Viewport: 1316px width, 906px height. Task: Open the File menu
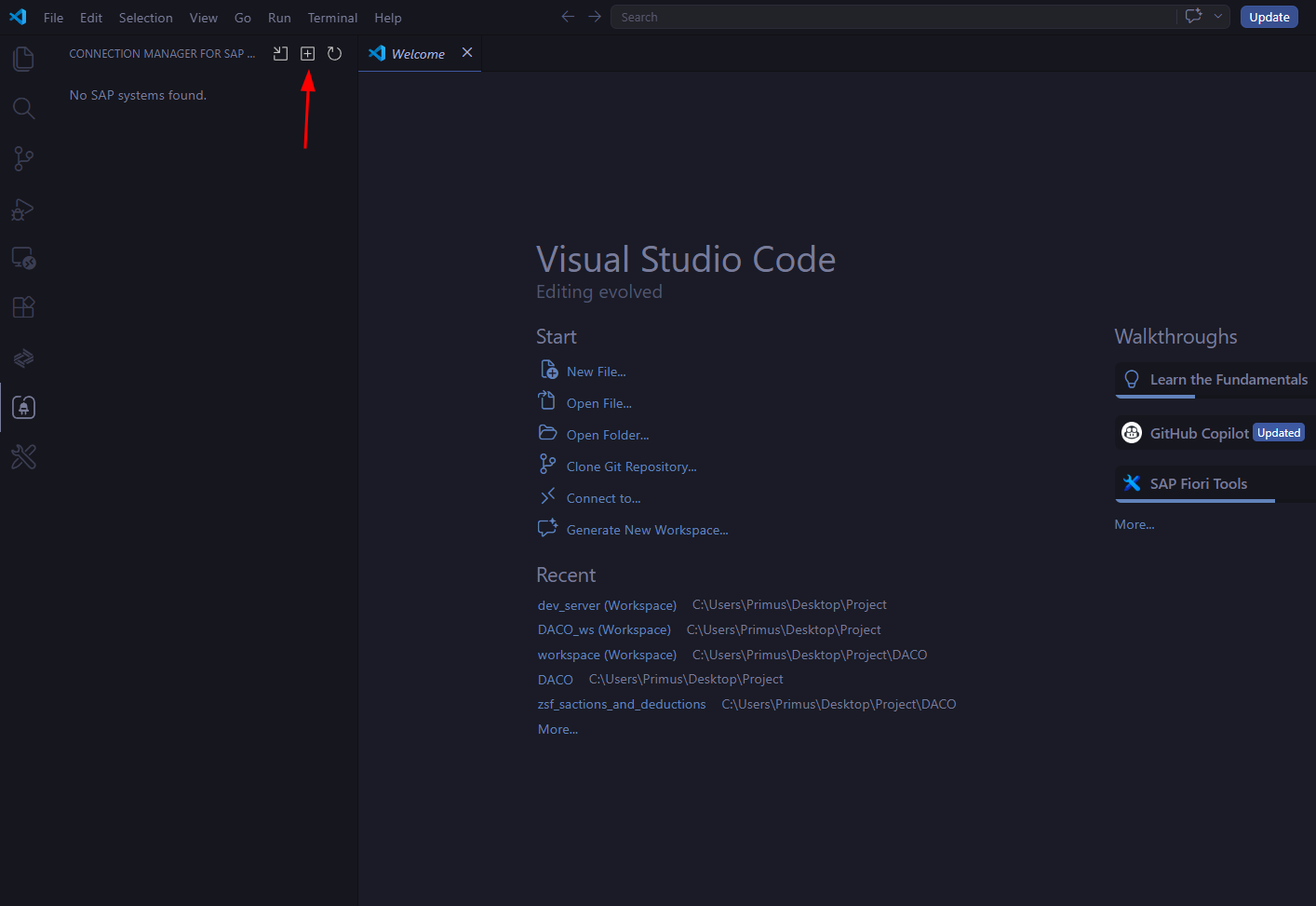pyautogui.click(x=54, y=18)
